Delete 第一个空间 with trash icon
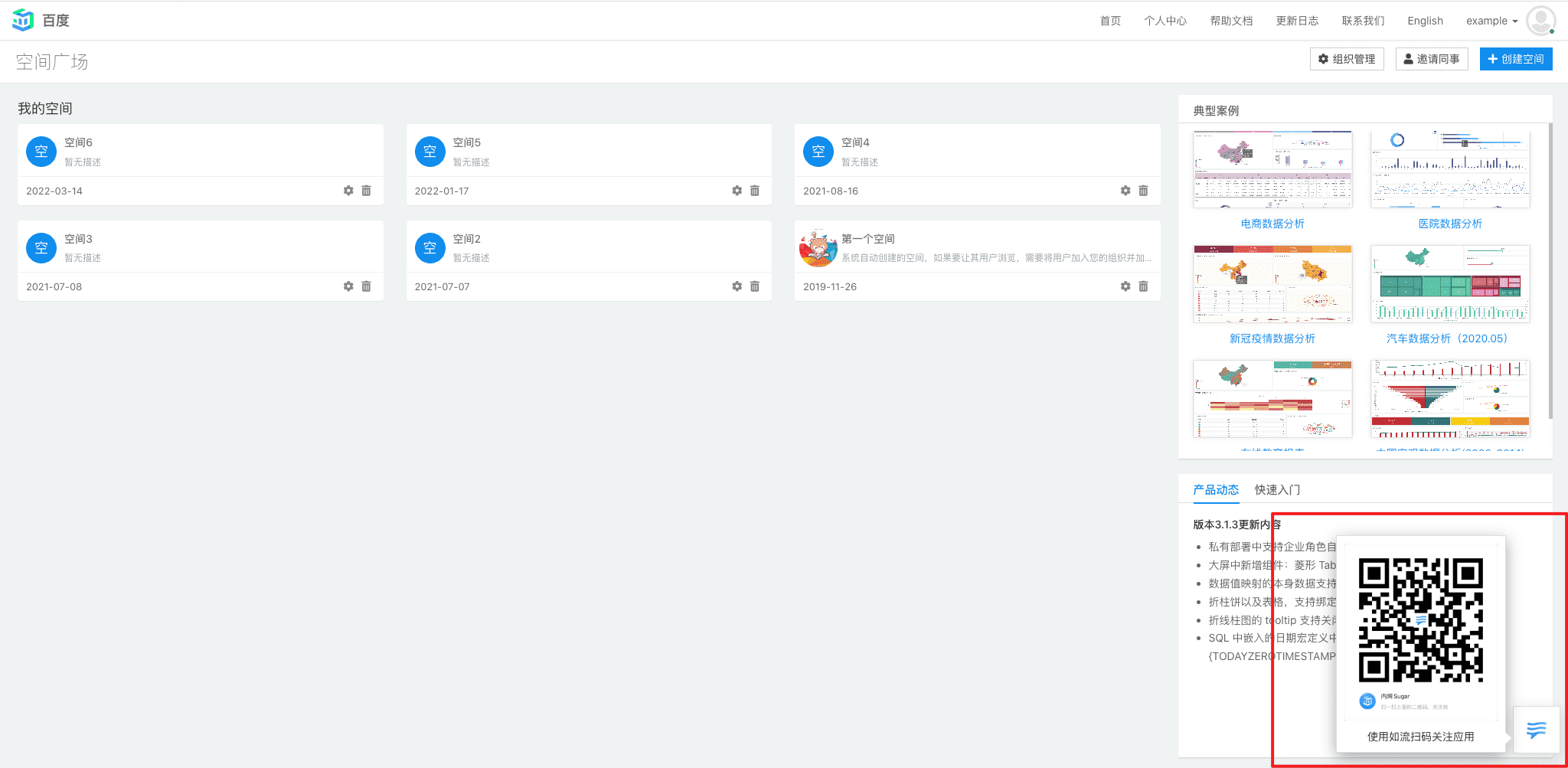Viewport: 1568px width, 768px height. pos(1143,286)
